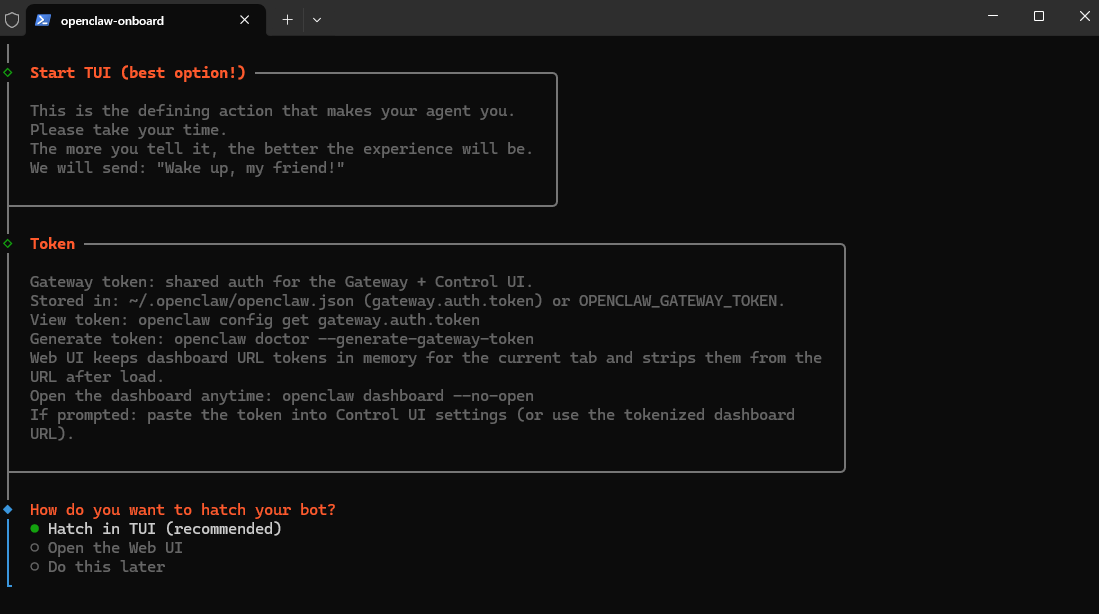Minimize the terminal window
Screen dimensions: 1099x614
coord(992,16)
